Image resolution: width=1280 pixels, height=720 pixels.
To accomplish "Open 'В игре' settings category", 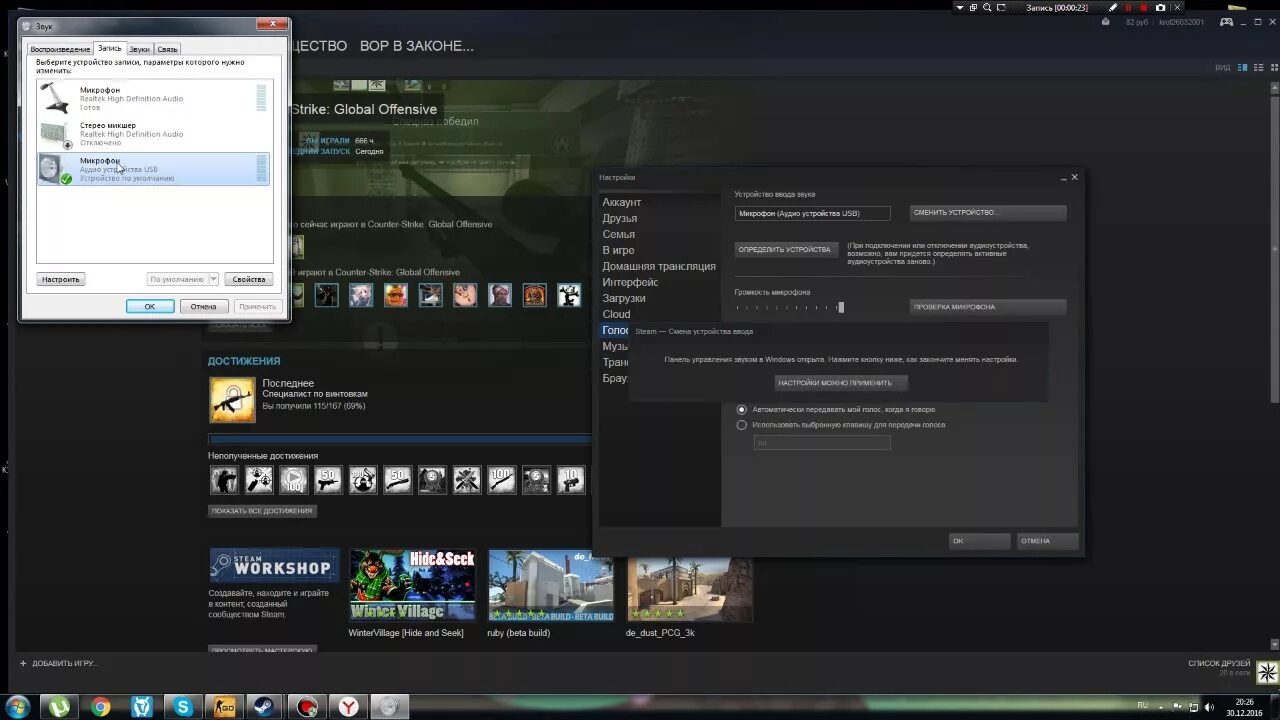I will 618,250.
